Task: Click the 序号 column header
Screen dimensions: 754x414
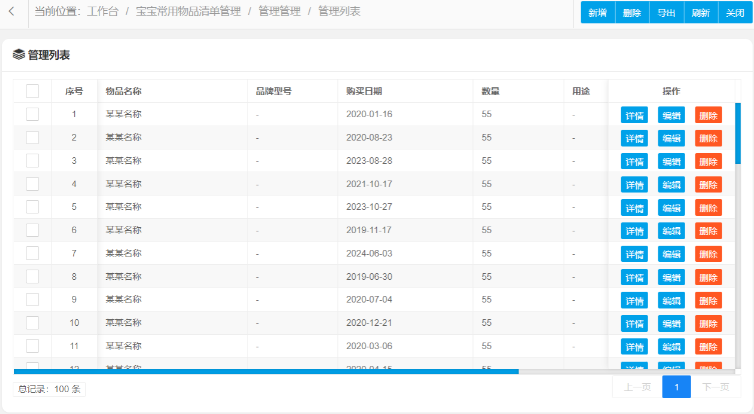Action: click(74, 91)
